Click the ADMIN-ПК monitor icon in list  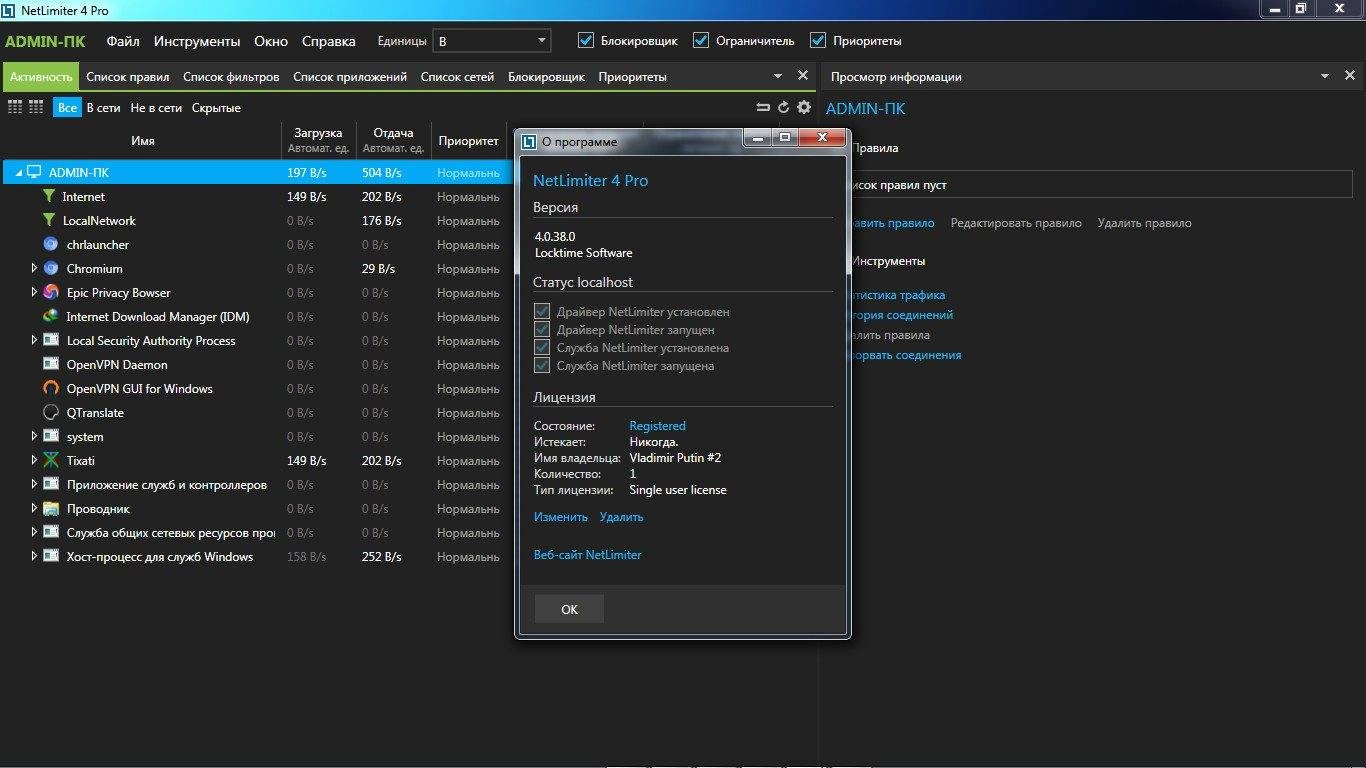(34, 172)
